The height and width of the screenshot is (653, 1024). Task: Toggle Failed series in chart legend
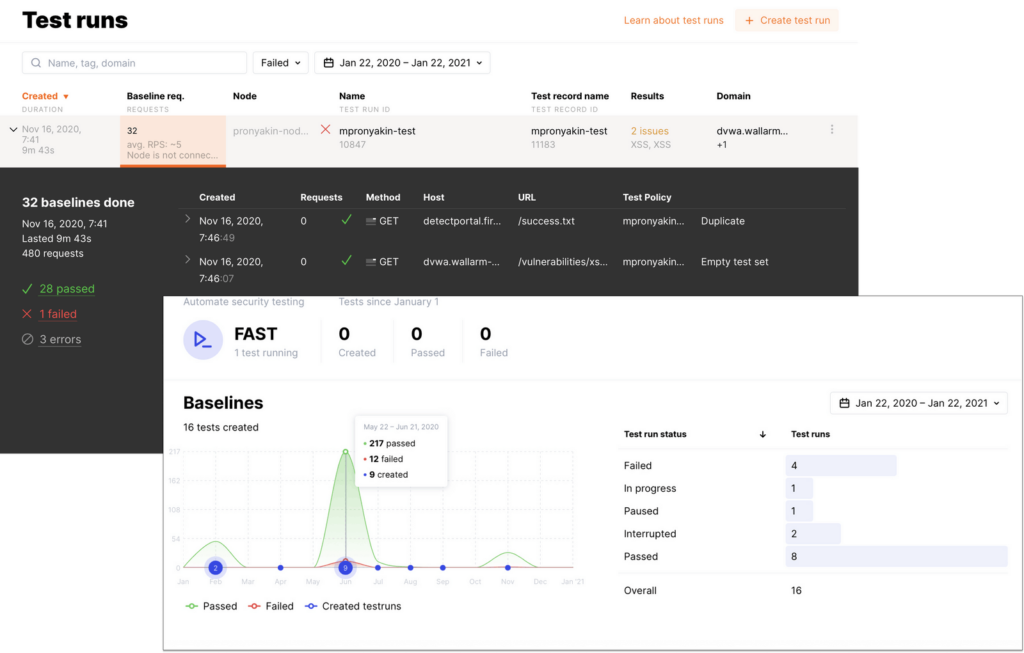[270, 606]
